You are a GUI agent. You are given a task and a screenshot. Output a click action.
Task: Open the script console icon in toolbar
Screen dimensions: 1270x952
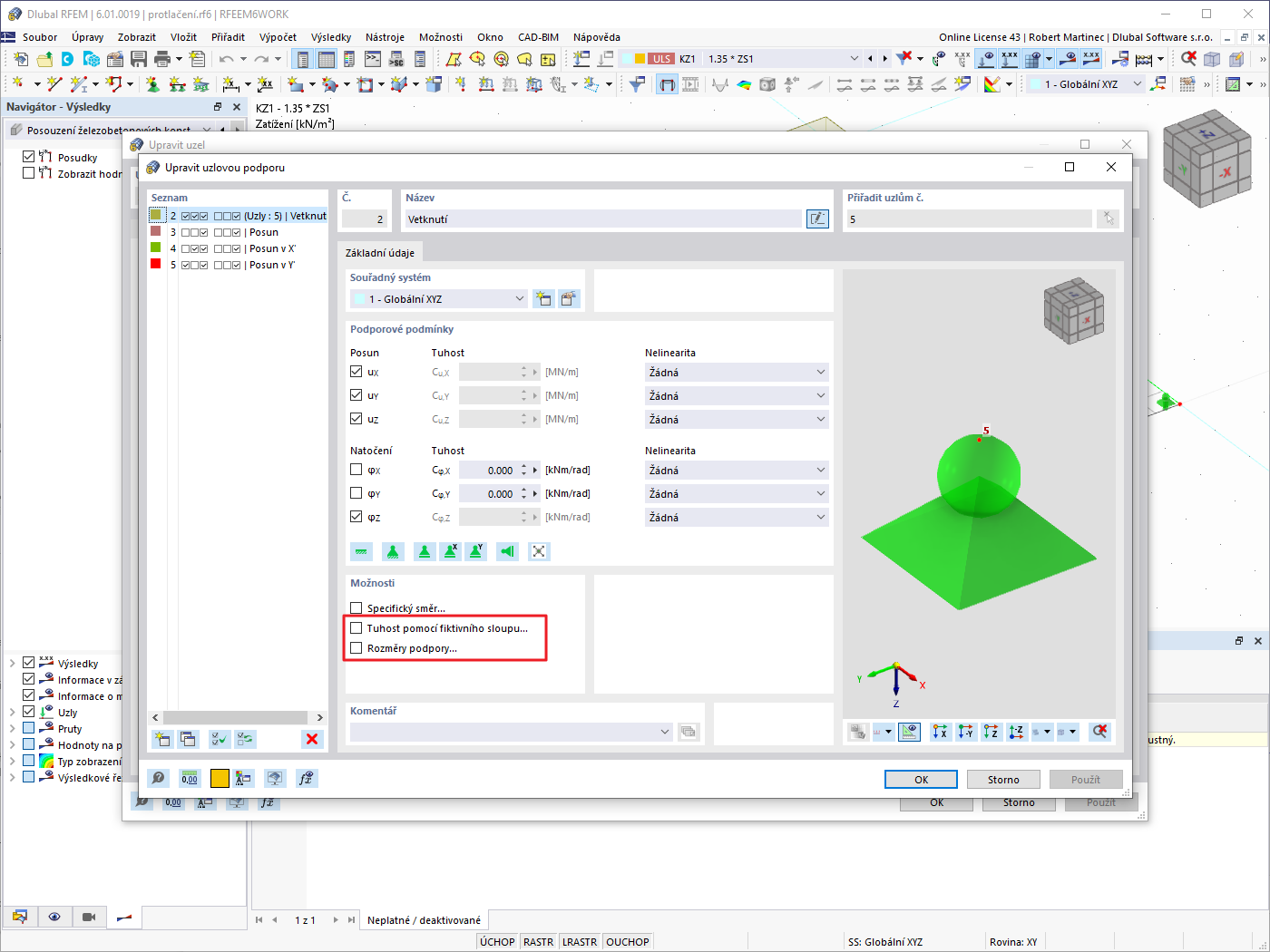(x=373, y=59)
